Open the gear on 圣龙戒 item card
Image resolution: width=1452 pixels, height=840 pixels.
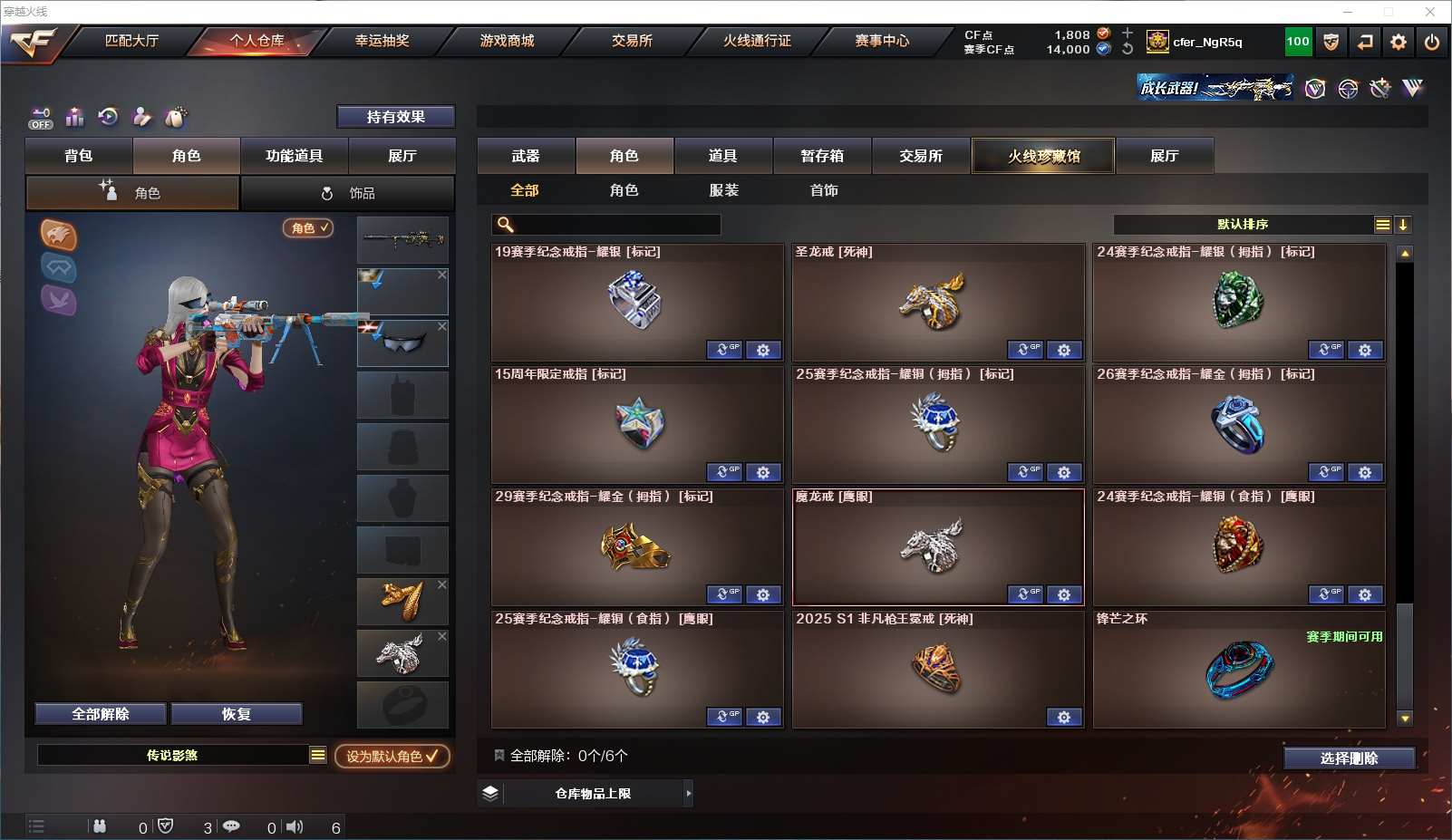1064,350
